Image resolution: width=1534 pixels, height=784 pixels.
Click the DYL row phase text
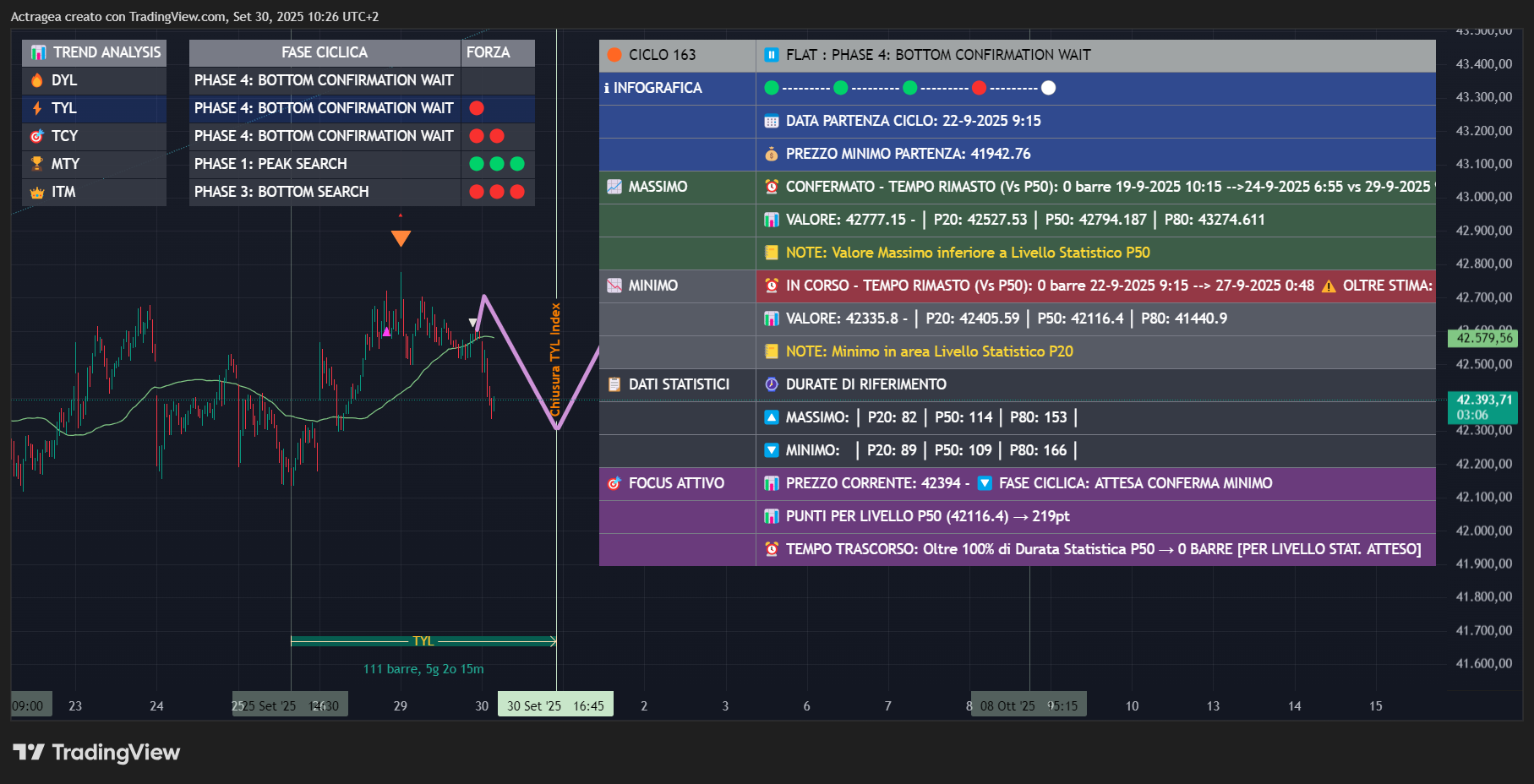click(x=324, y=80)
